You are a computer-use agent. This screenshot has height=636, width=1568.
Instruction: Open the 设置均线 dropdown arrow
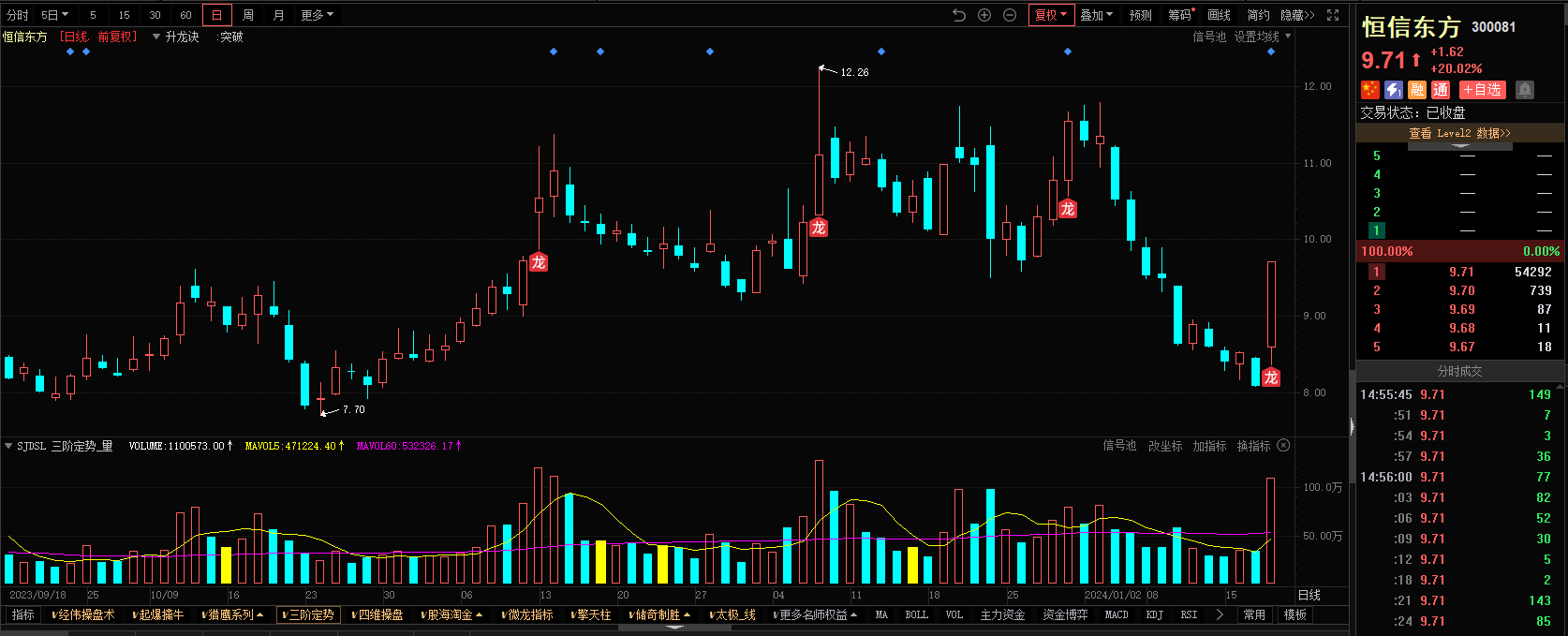1288,37
